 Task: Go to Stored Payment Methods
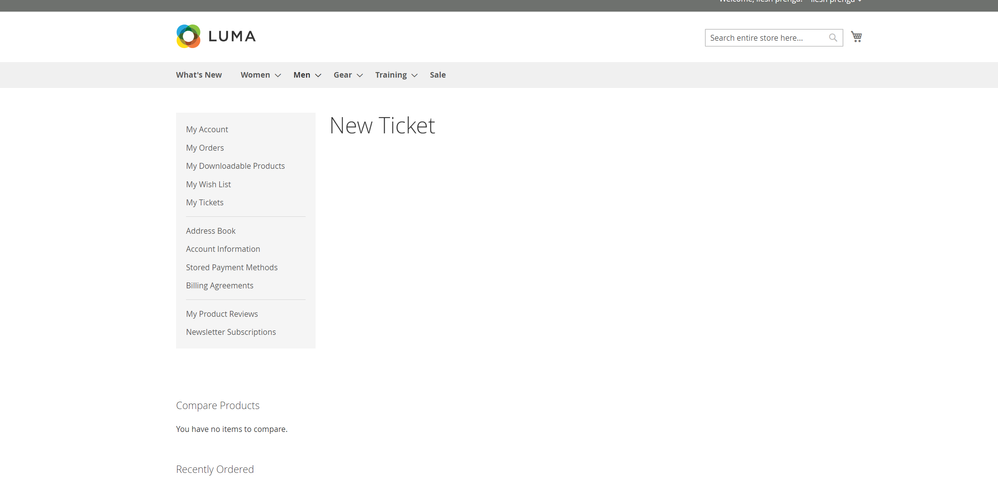pos(232,267)
